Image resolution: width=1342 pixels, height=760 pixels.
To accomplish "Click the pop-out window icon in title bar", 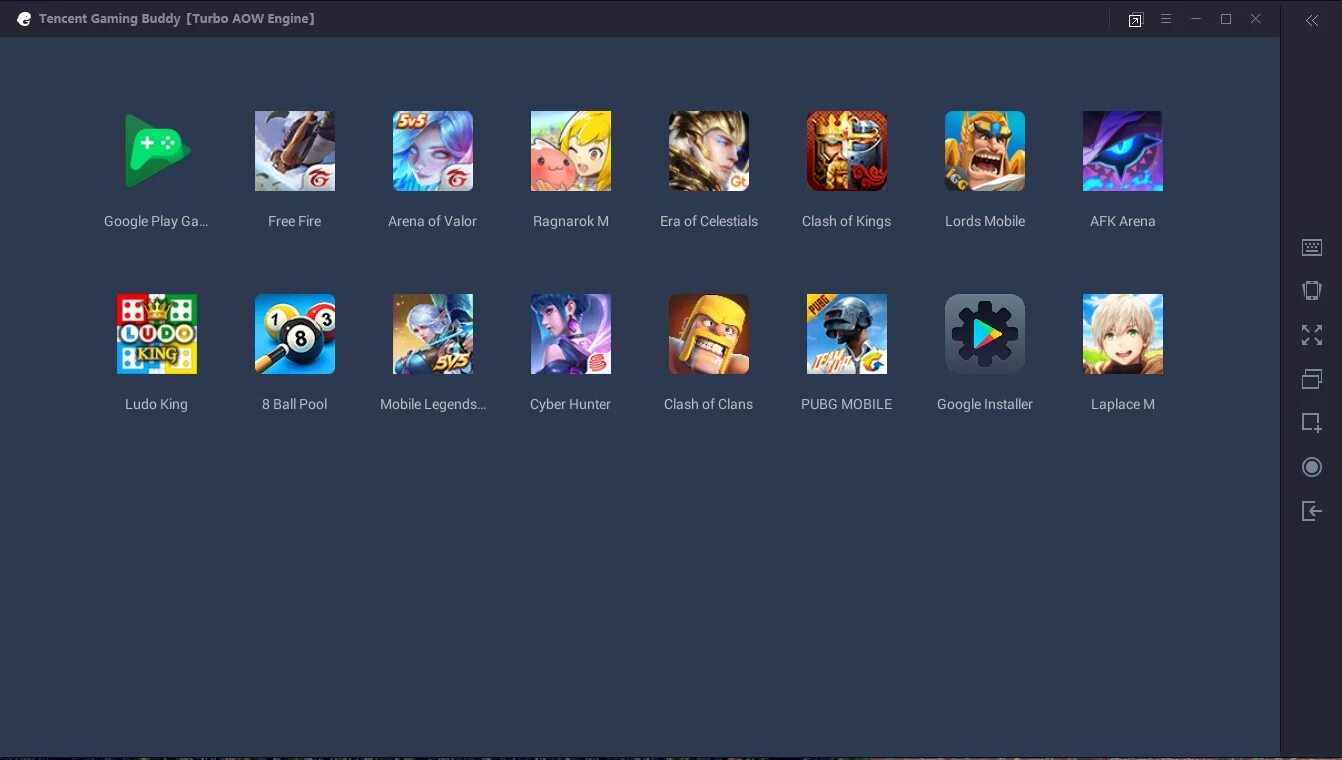I will 1135,20.
